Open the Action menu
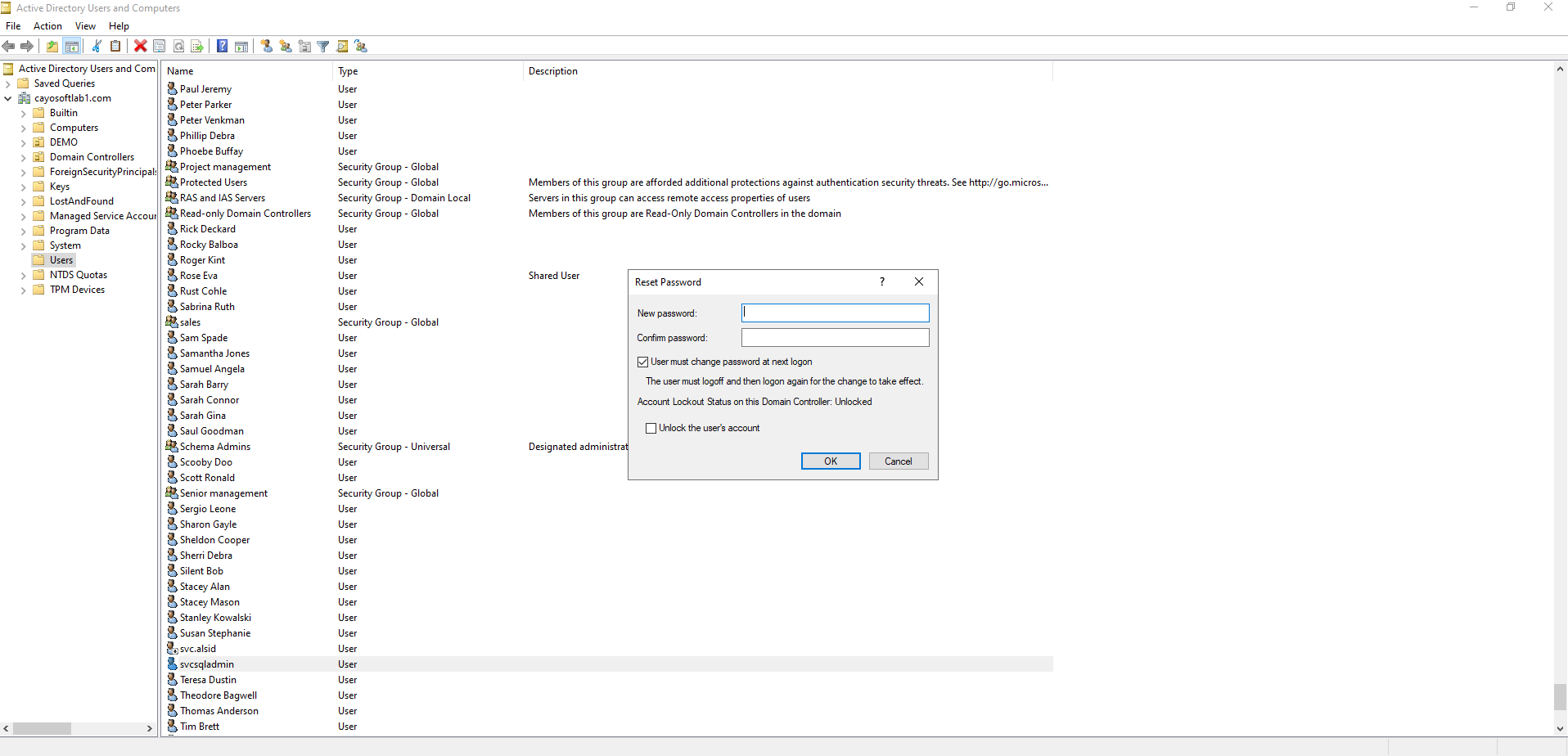The image size is (1568, 756). tap(47, 26)
